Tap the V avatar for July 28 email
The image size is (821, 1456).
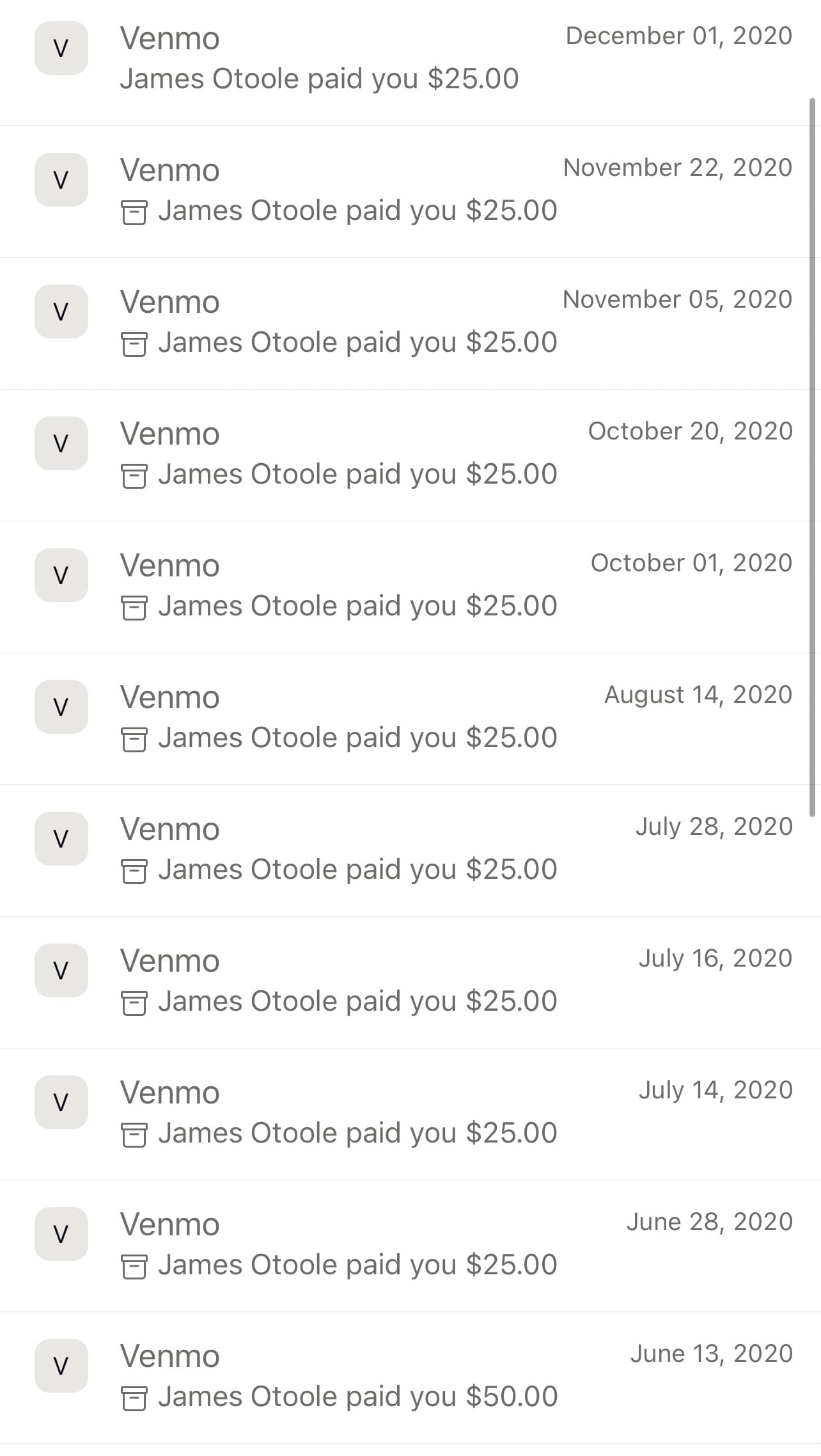point(61,839)
